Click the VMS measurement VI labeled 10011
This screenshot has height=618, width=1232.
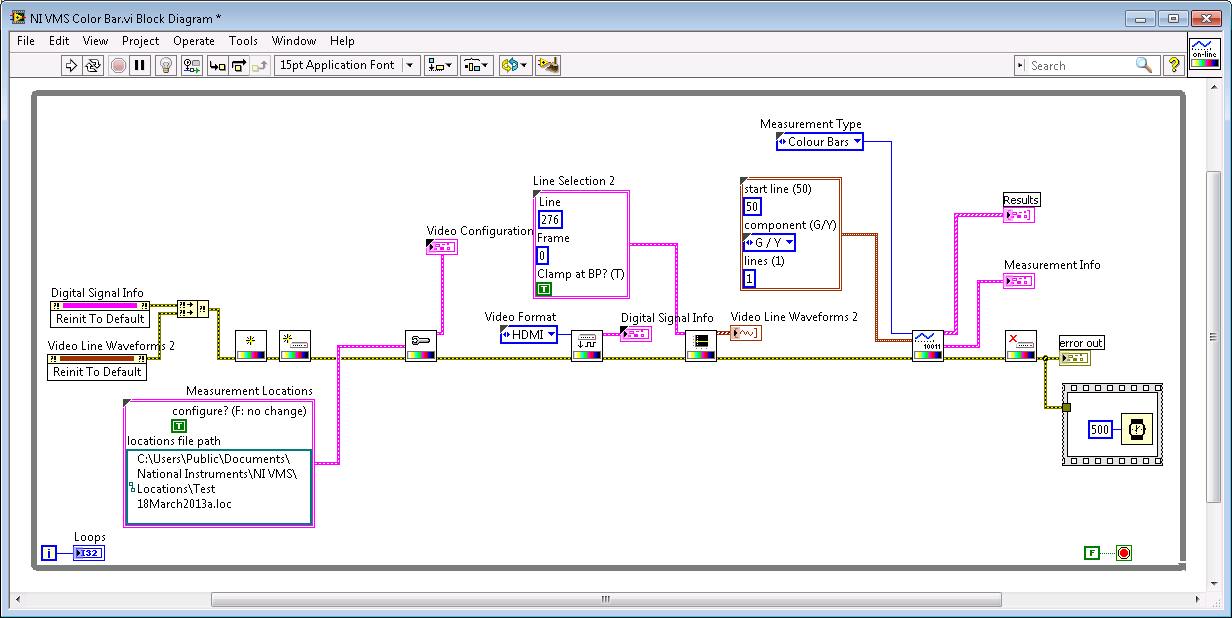click(x=928, y=346)
